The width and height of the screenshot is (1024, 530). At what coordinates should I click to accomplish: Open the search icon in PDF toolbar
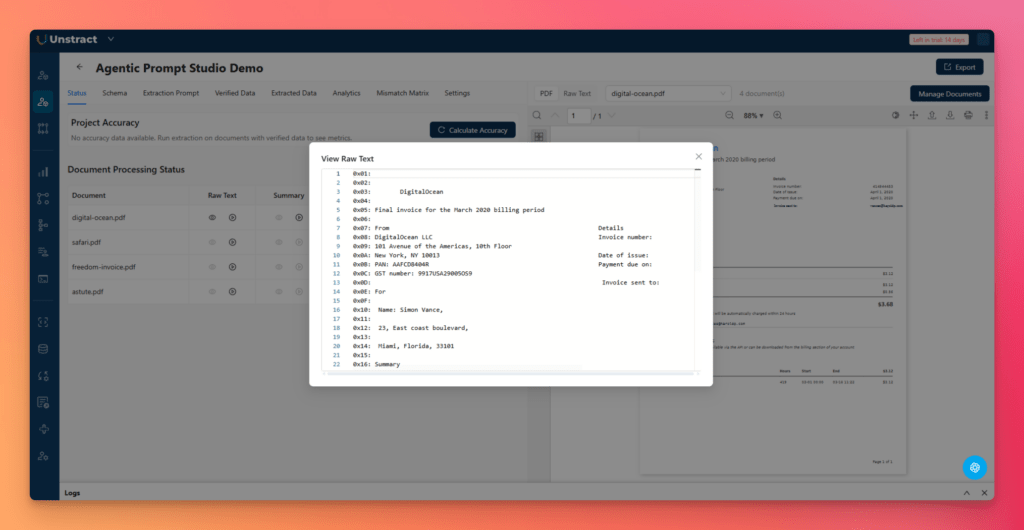(537, 116)
